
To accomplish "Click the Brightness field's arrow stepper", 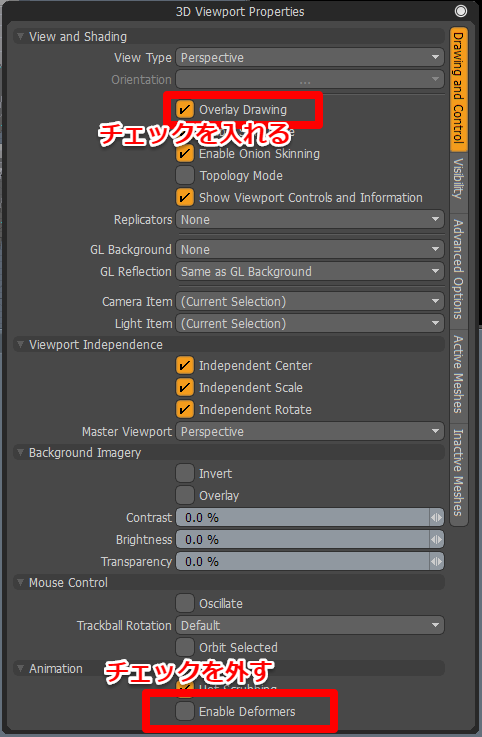I will [437, 540].
